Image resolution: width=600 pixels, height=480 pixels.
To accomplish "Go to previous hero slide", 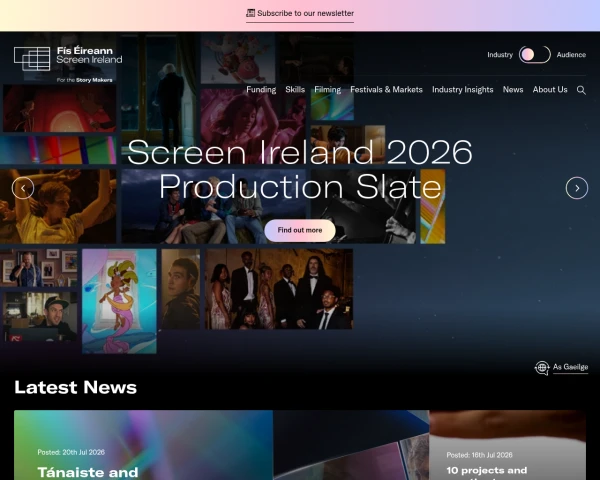I will click(x=23, y=188).
